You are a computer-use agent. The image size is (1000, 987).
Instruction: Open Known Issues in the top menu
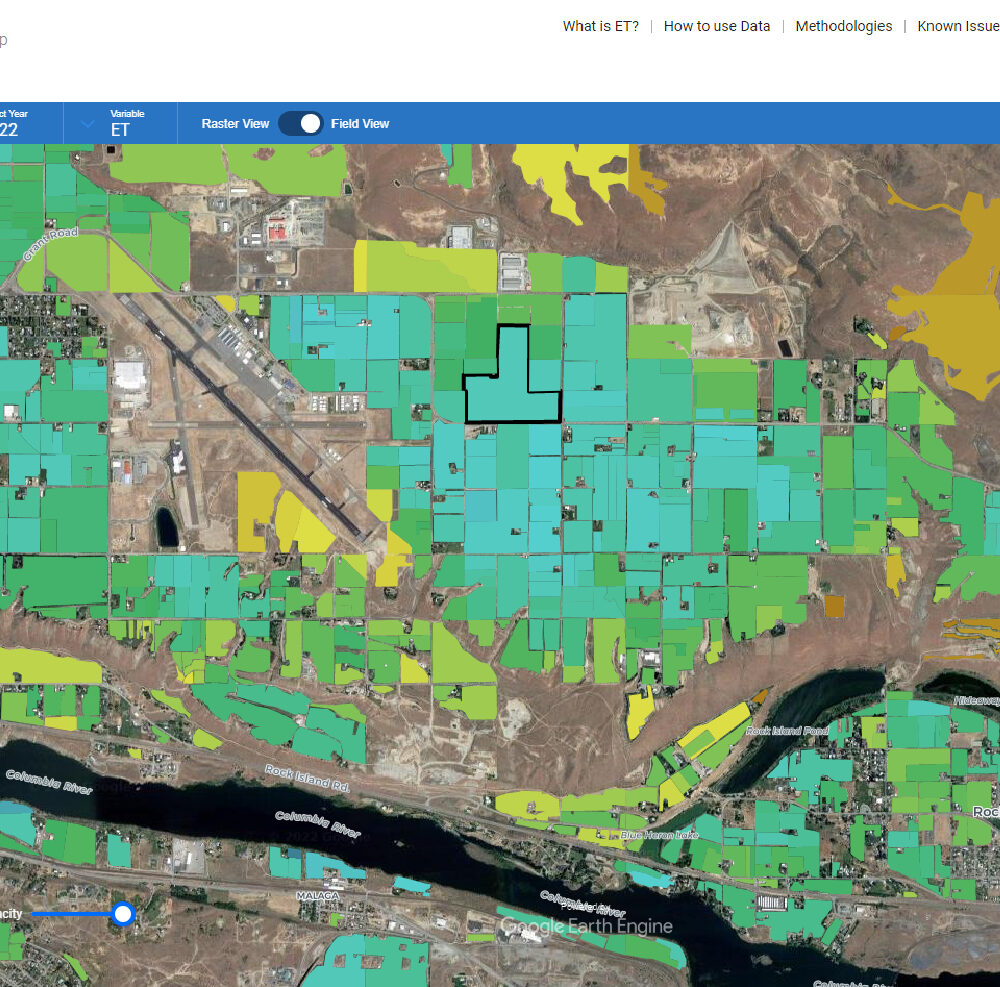click(957, 26)
